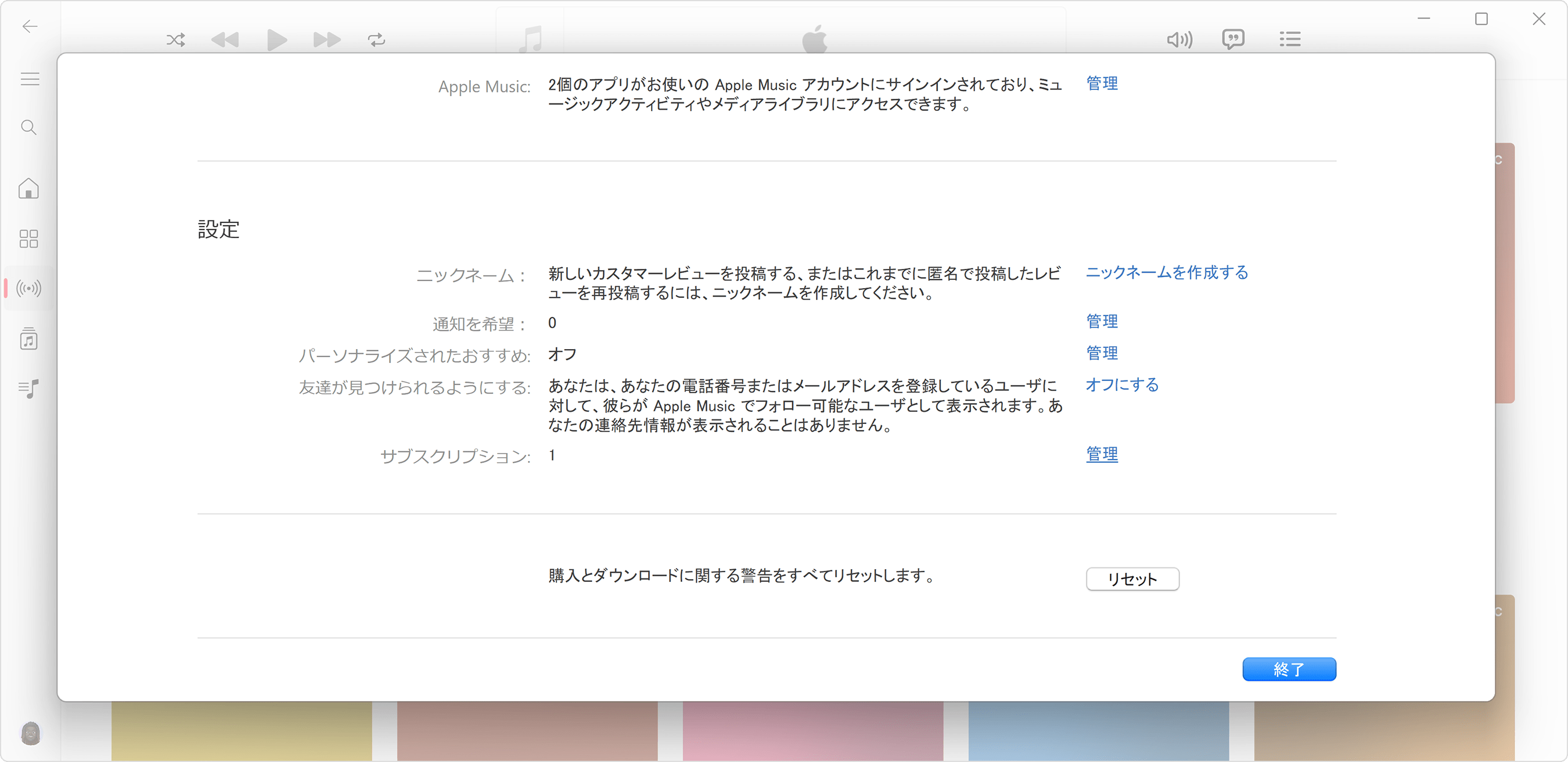1568x762 pixels.
Task: Show the Lyrics panel
Action: point(1232,39)
